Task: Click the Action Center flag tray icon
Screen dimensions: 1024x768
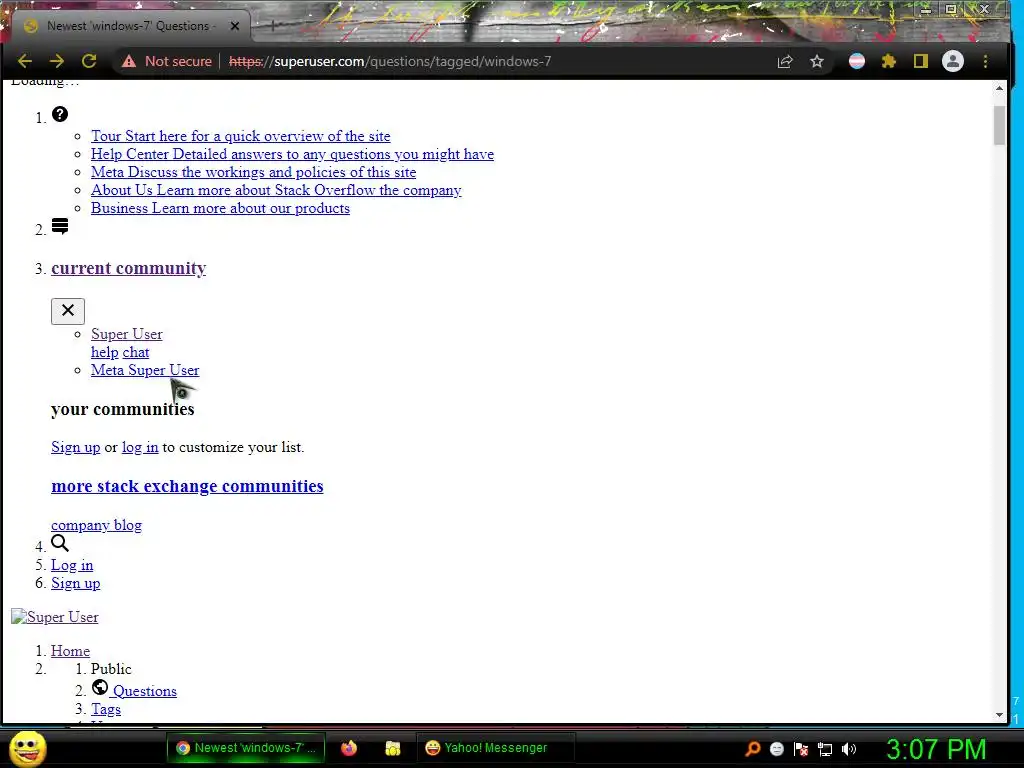Action: coord(801,749)
